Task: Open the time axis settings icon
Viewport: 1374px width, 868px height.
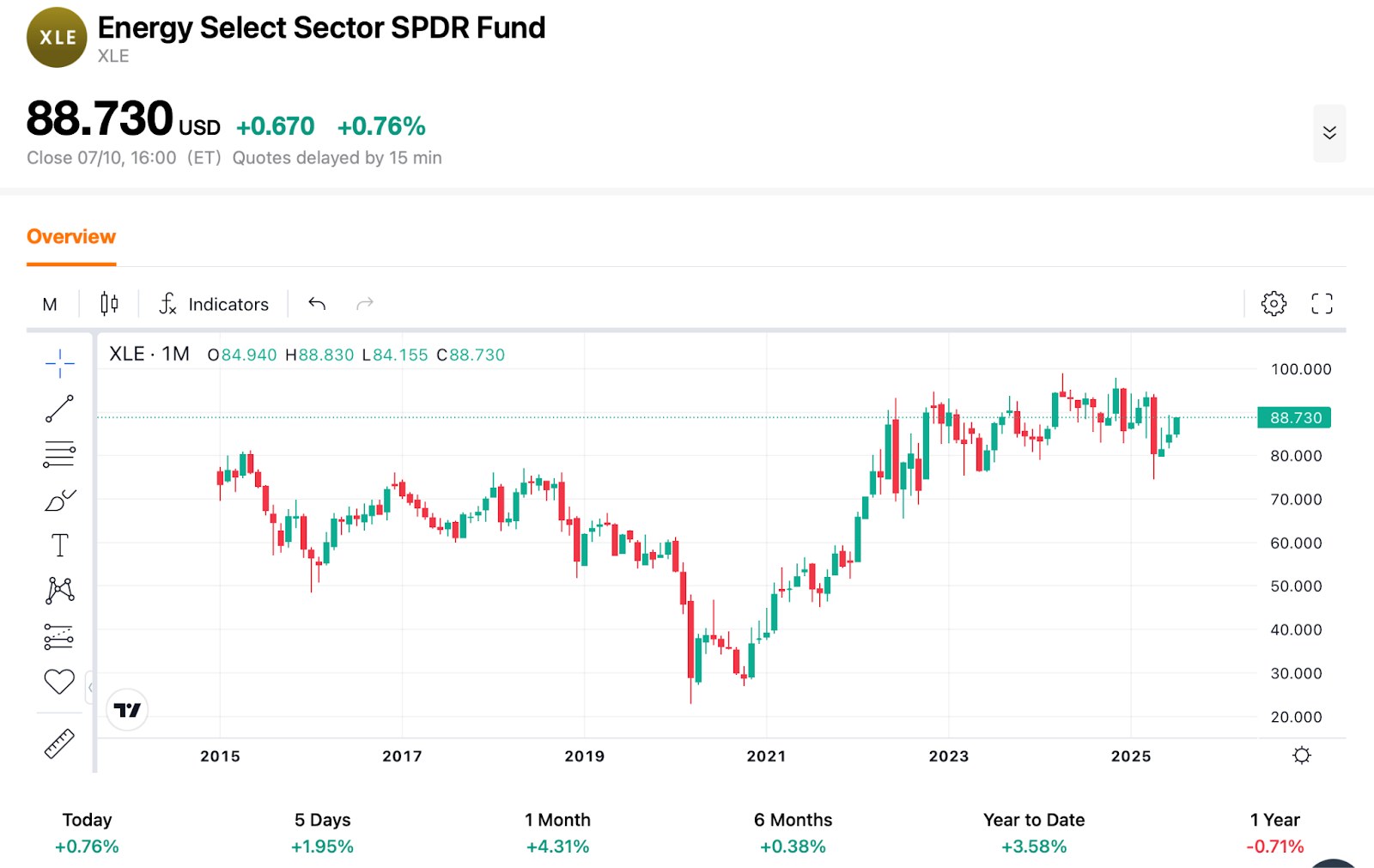Action: click(x=1302, y=756)
